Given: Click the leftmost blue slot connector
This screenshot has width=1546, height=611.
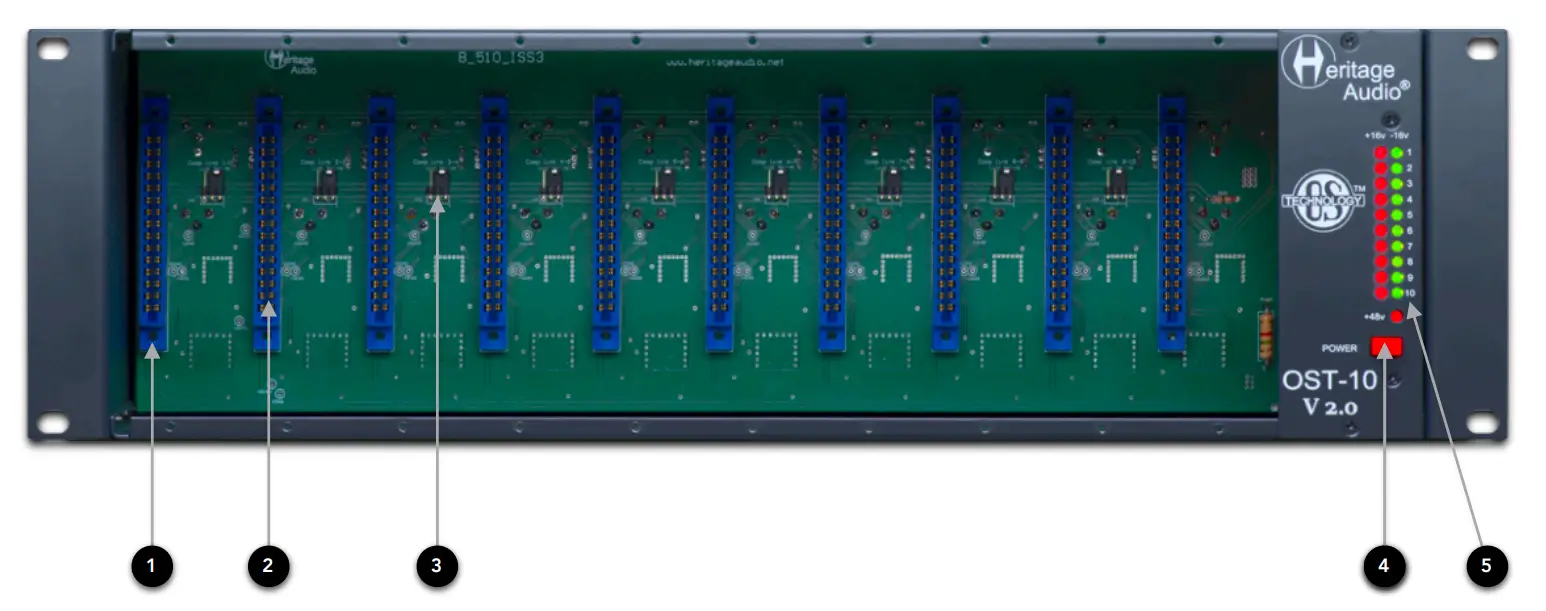Looking at the screenshot, I should [x=153, y=224].
